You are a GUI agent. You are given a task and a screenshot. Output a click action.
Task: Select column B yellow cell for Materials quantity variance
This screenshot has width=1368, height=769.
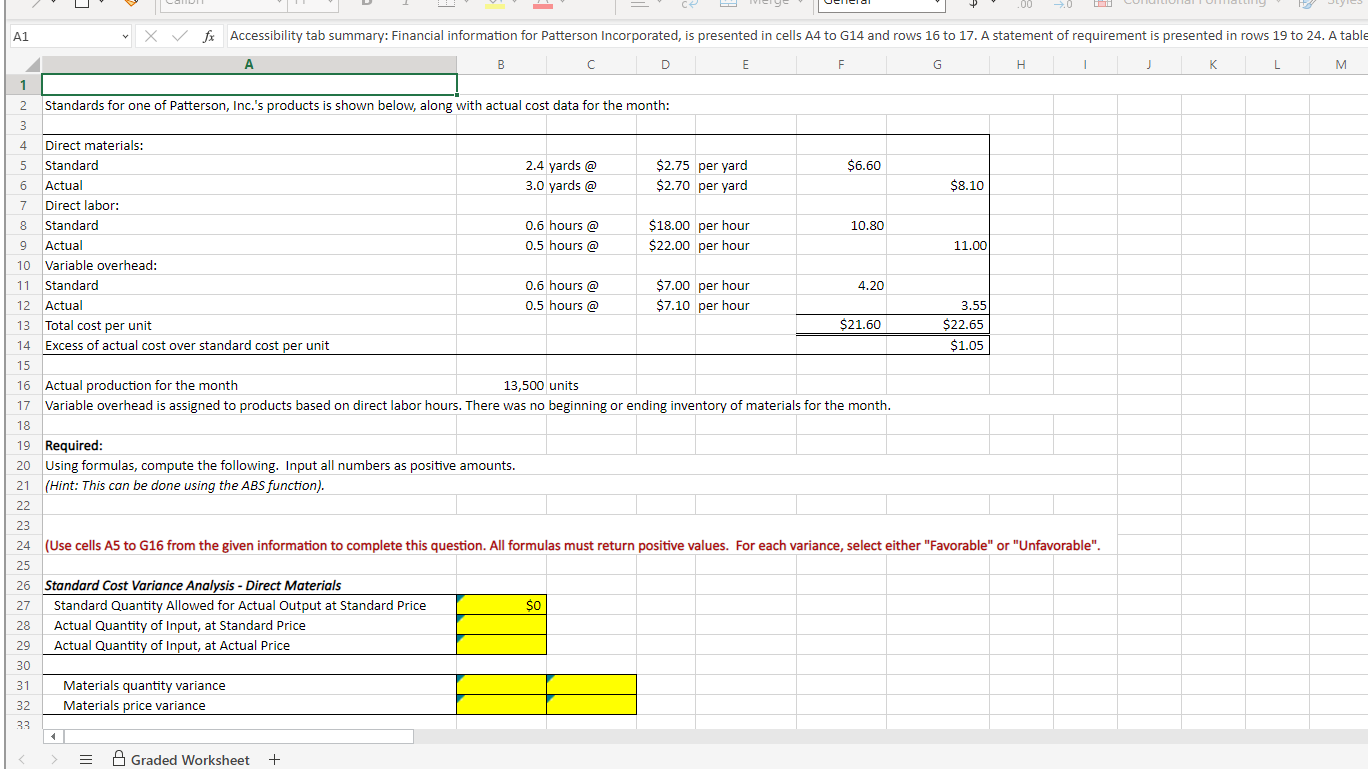click(x=501, y=685)
